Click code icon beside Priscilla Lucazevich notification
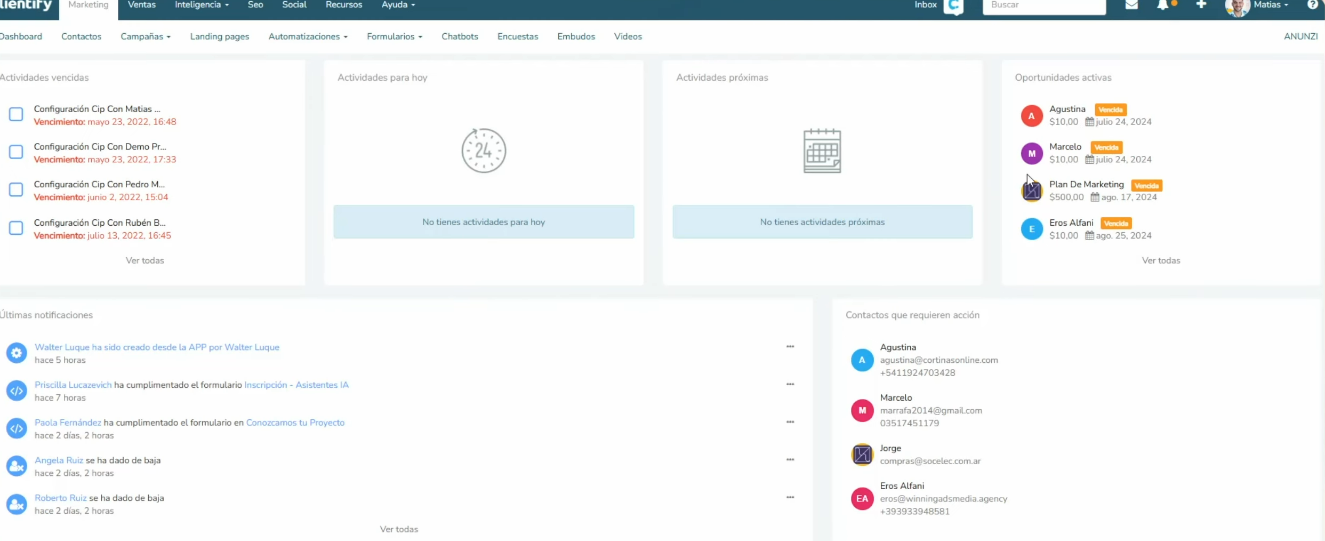 tap(16, 390)
